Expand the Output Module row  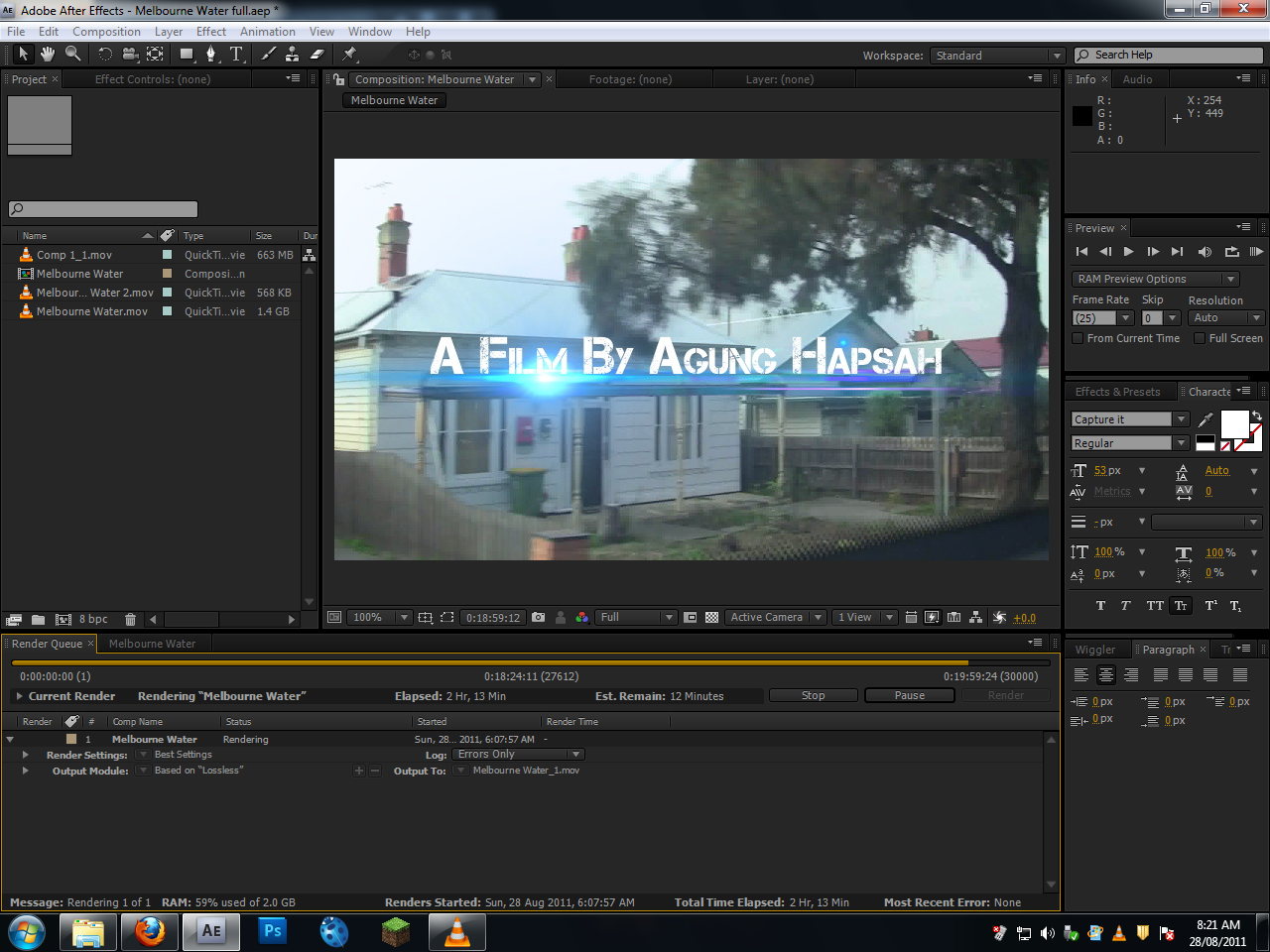[26, 771]
